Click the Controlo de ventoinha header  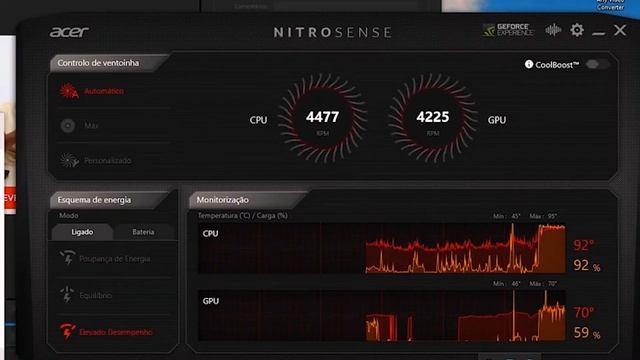click(x=98, y=63)
